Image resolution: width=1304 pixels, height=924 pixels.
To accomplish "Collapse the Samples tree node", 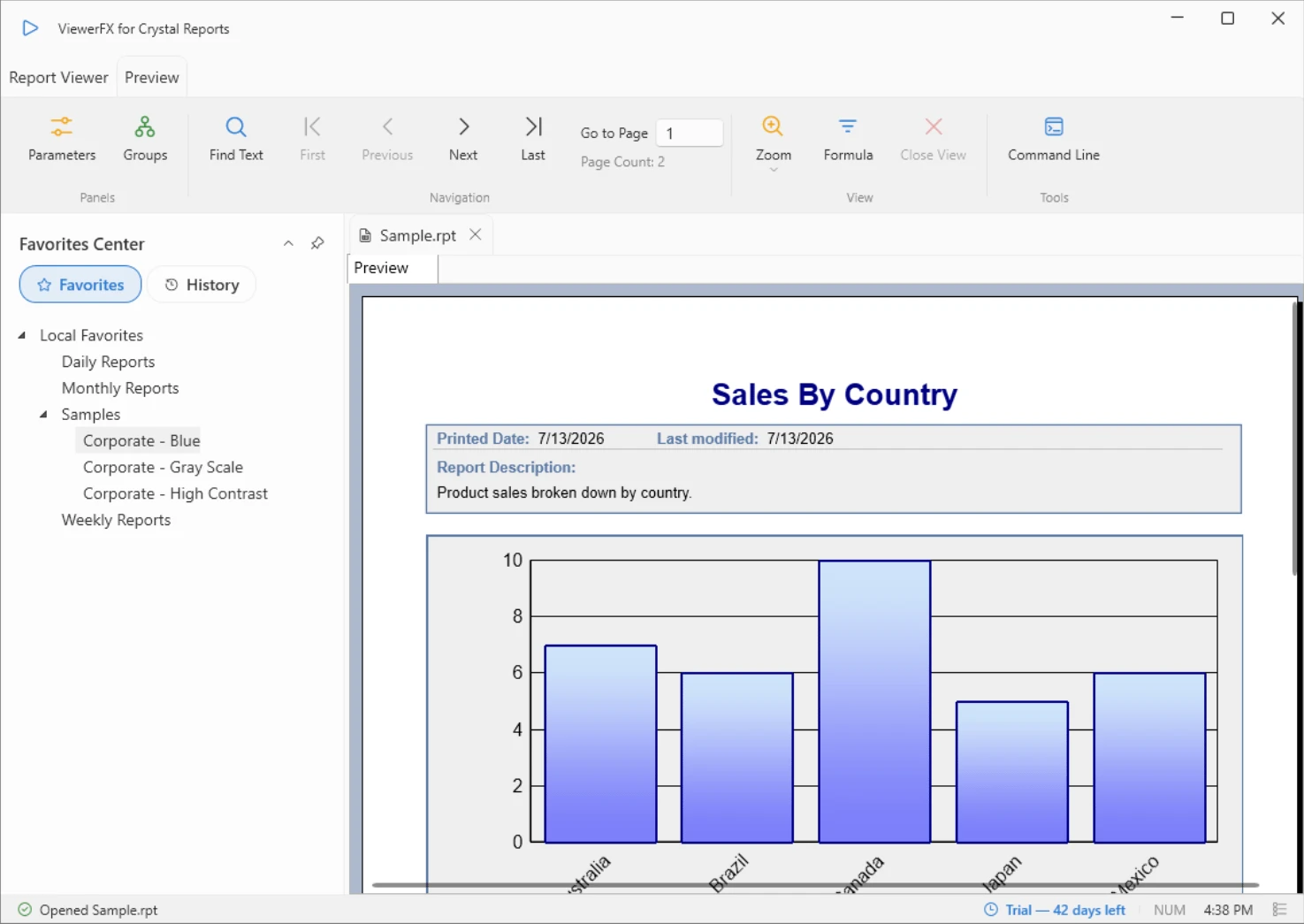I will click(43, 415).
